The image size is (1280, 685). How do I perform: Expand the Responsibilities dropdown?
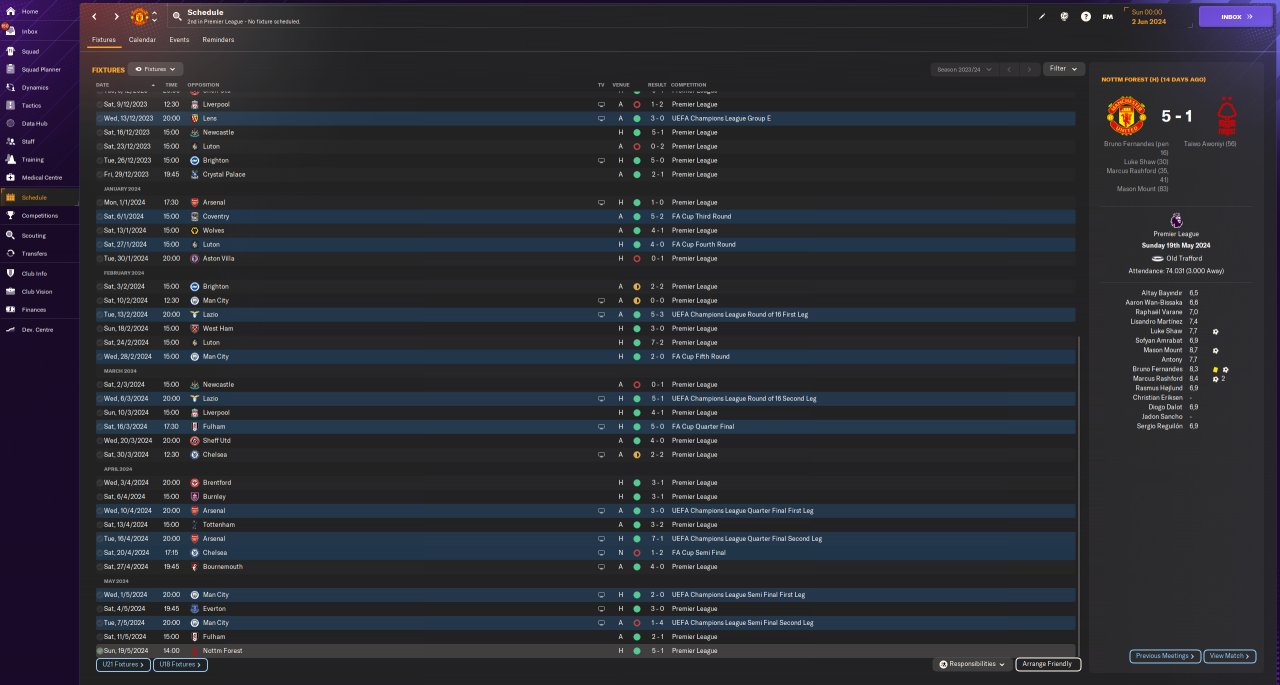tap(971, 664)
